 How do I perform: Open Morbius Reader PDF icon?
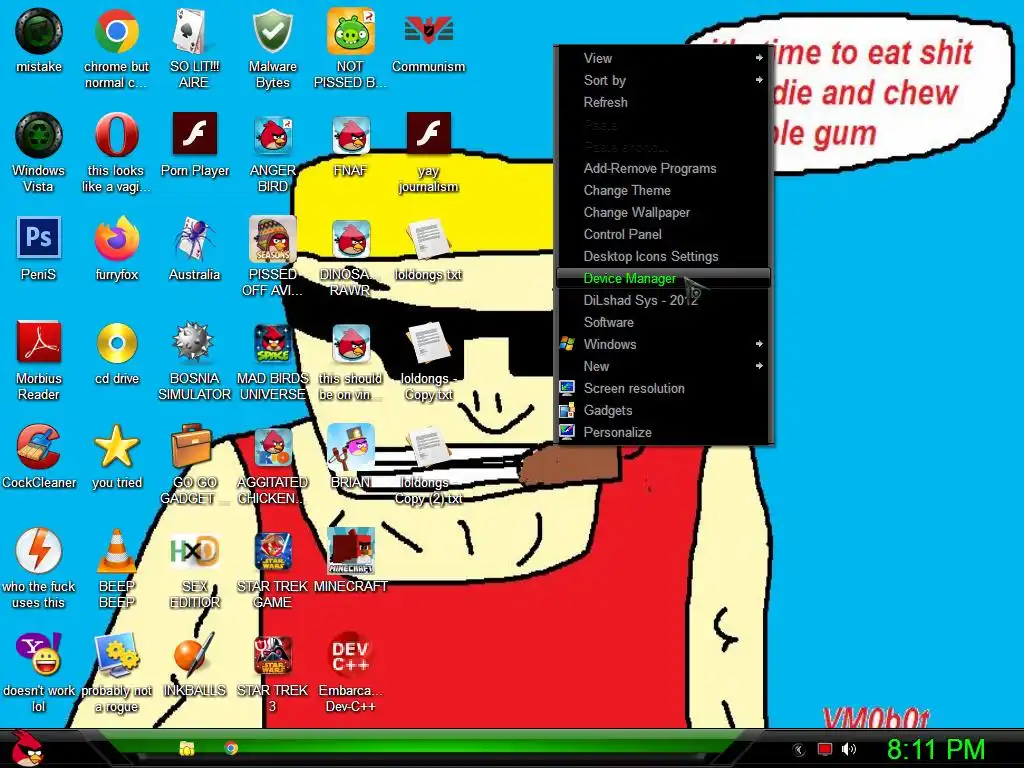(39, 342)
